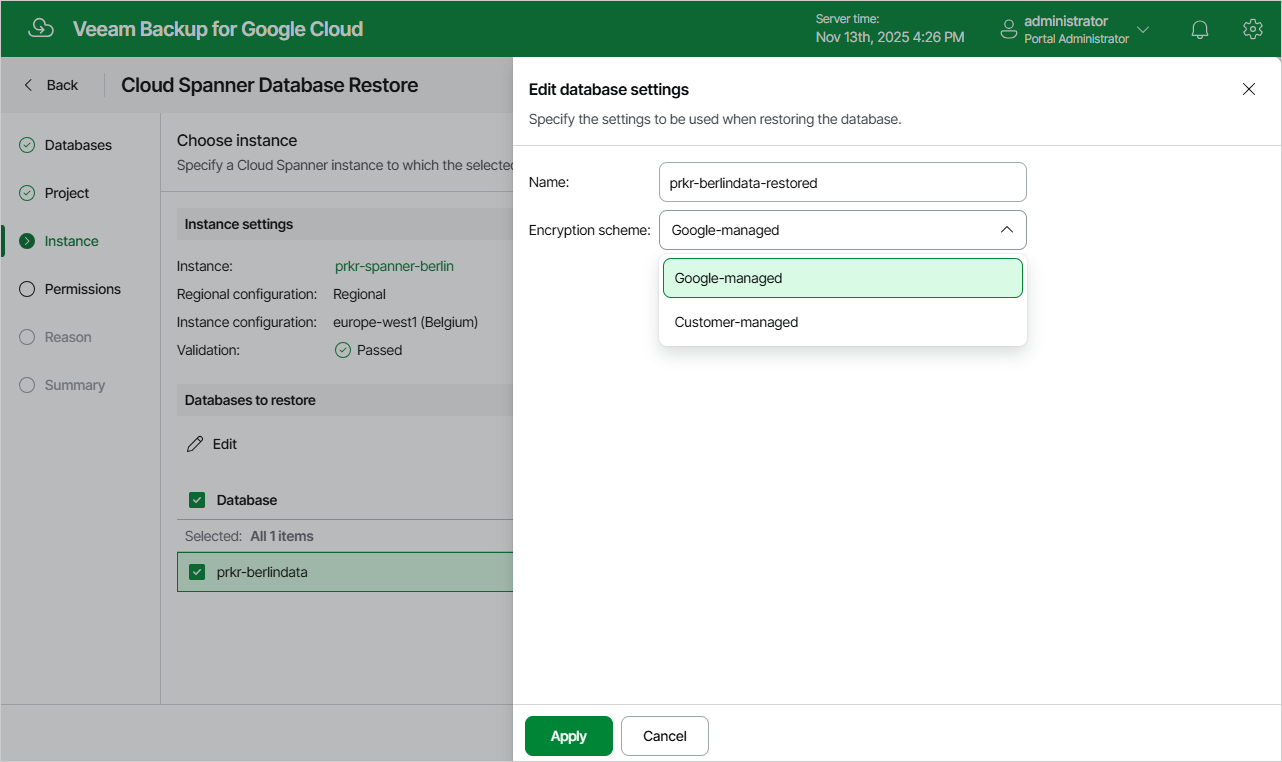Click the Portal Administrator role text

tap(1076, 39)
